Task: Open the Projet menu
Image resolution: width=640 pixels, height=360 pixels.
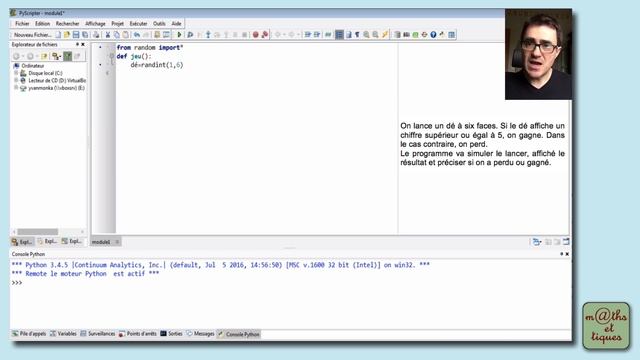Action: pyautogui.click(x=117, y=24)
